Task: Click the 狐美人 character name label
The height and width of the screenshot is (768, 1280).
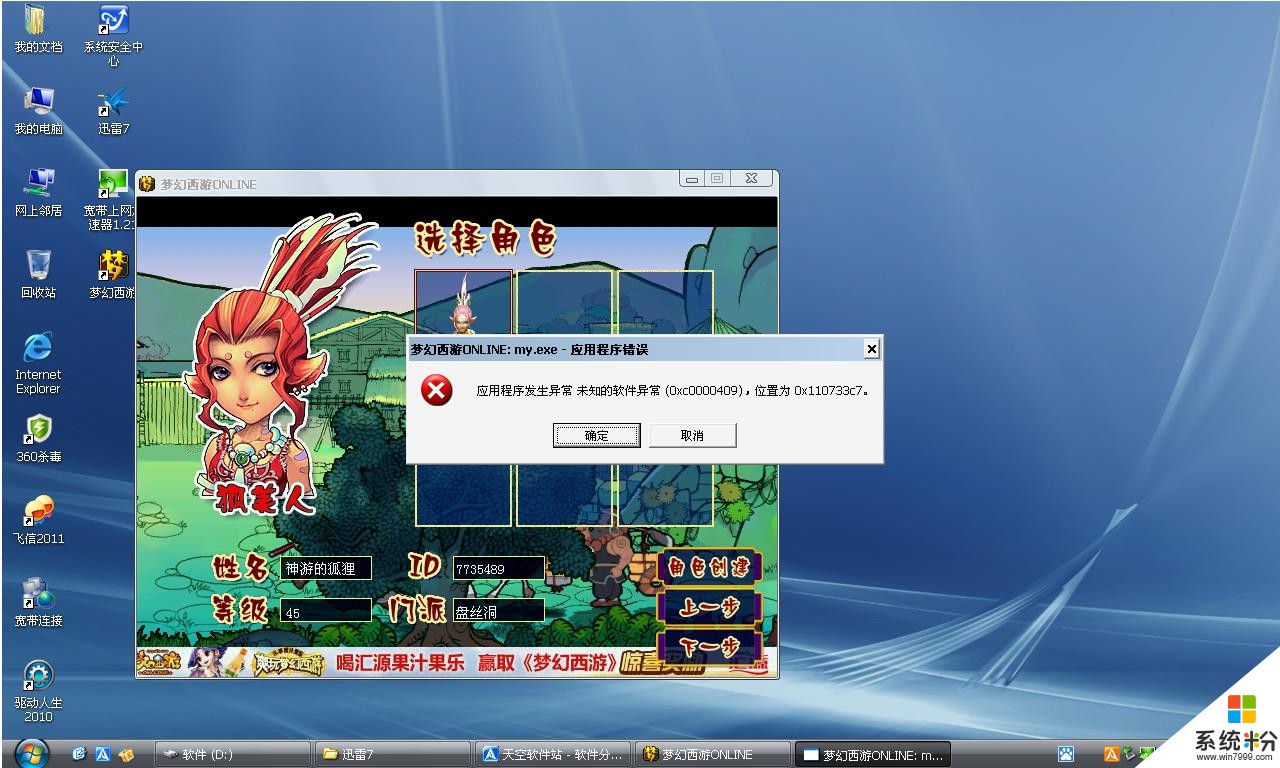Action: [265, 498]
